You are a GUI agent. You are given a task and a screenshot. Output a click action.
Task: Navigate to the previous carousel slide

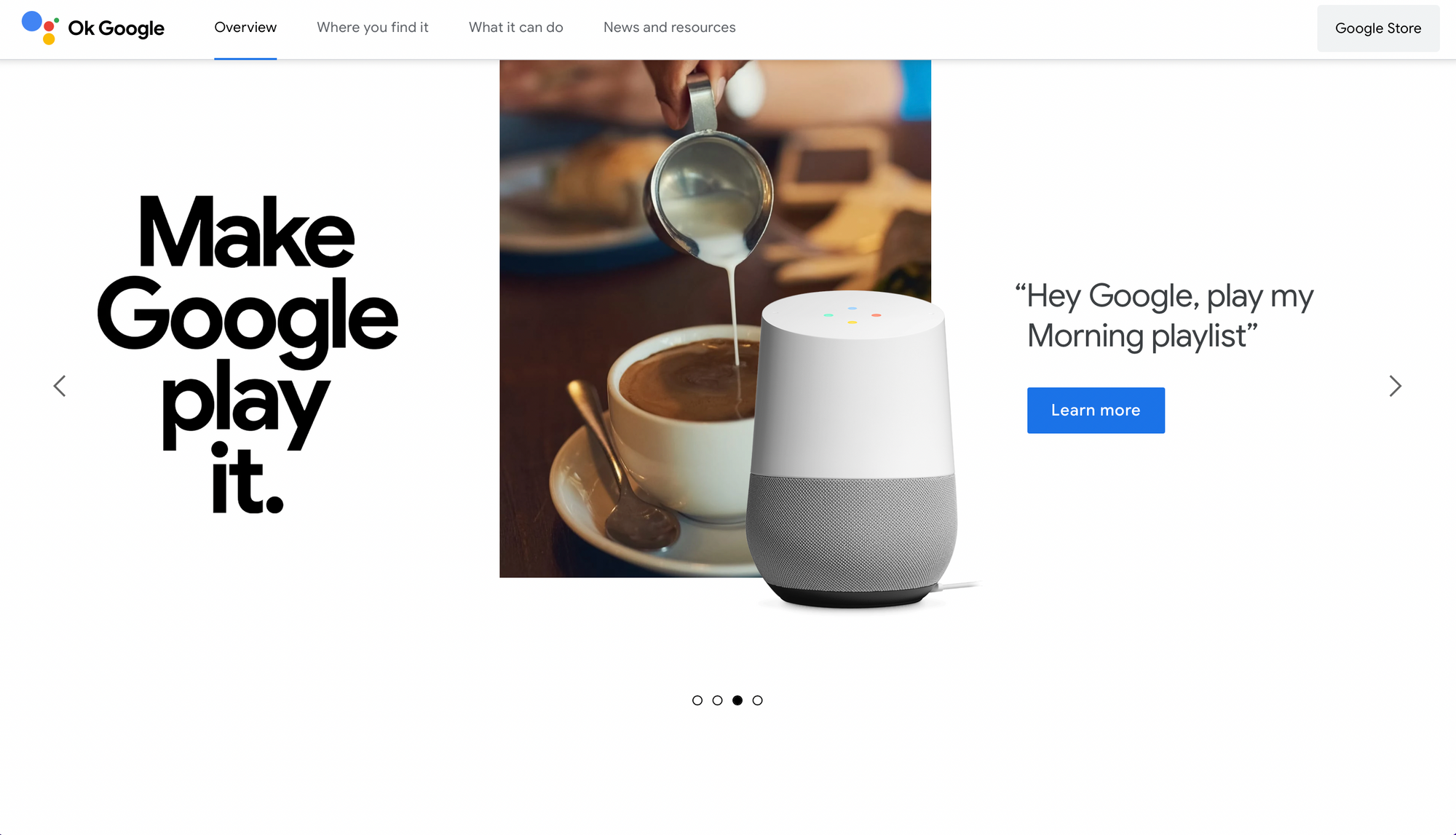[59, 385]
